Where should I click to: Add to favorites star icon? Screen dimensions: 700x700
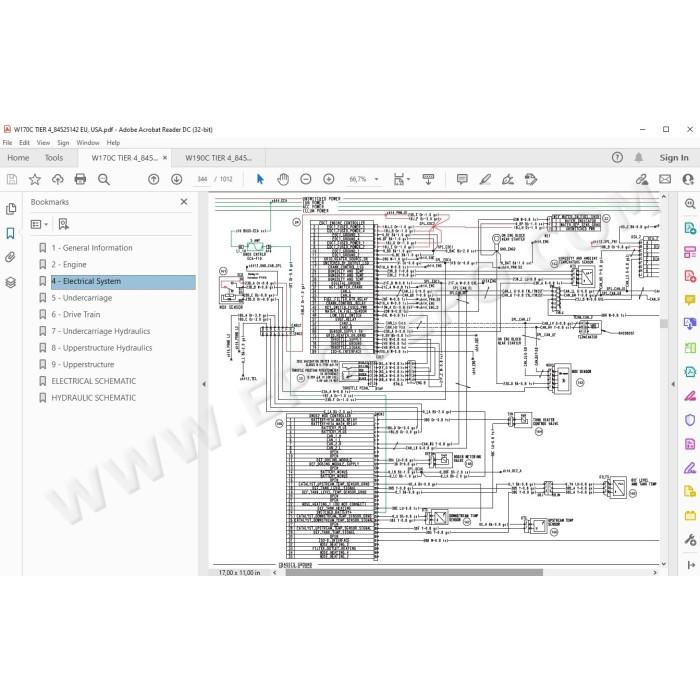(x=35, y=179)
